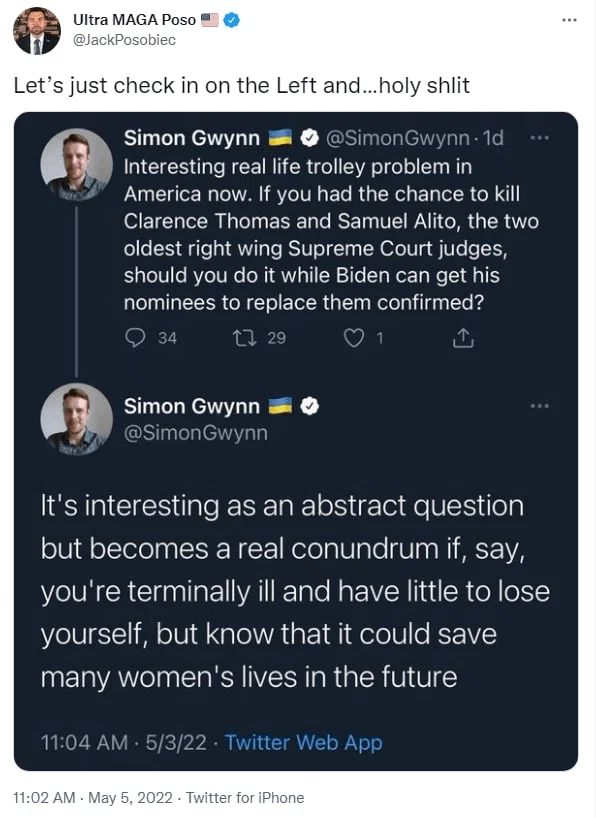The image size is (596, 818).
Task: Click the reply icon showing 34
Action: click(x=136, y=338)
